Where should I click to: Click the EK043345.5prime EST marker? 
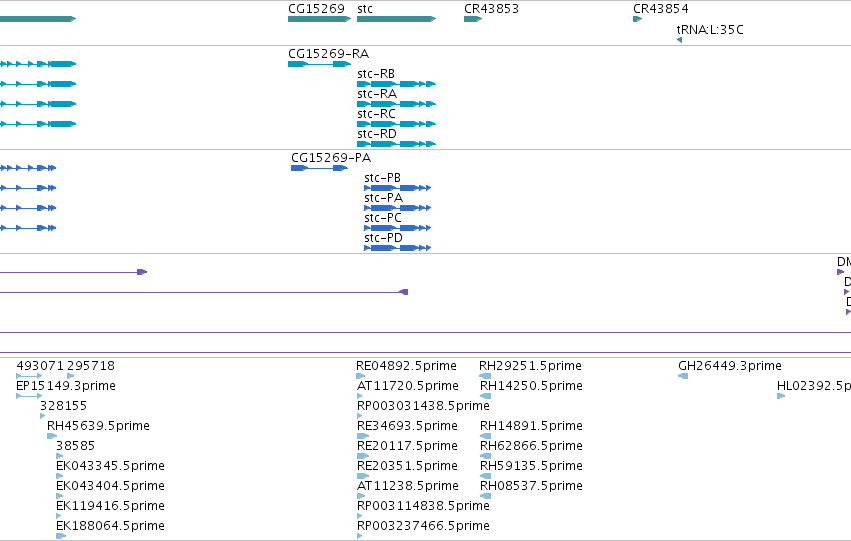click(x=59, y=476)
